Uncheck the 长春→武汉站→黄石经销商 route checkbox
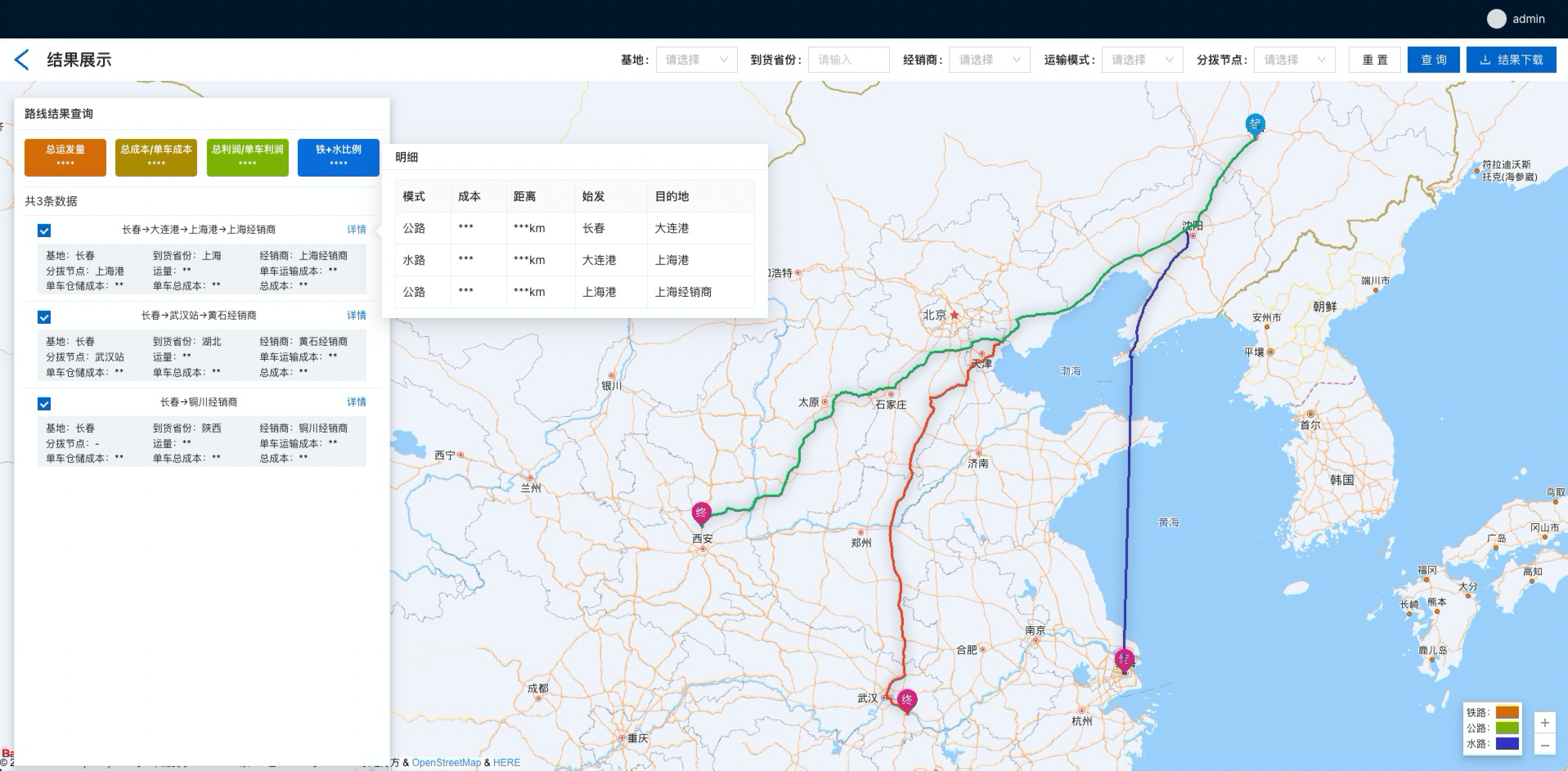Screen dimensions: 1568x771 (44, 317)
